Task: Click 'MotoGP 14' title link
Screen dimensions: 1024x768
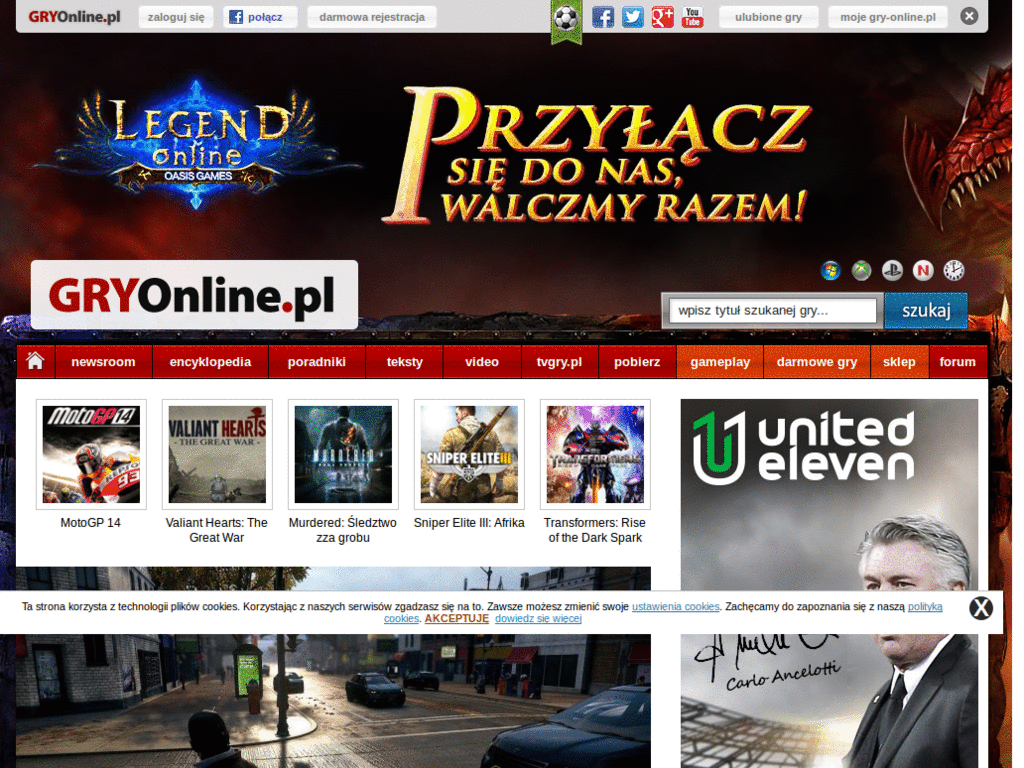Action: point(91,523)
